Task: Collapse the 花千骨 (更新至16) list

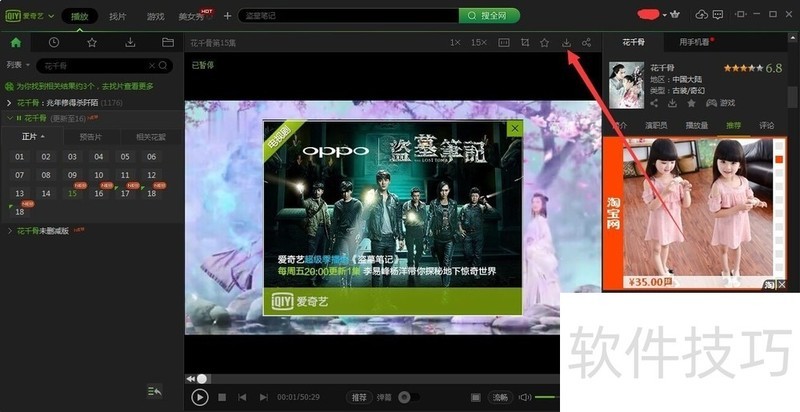Action: click(9, 118)
